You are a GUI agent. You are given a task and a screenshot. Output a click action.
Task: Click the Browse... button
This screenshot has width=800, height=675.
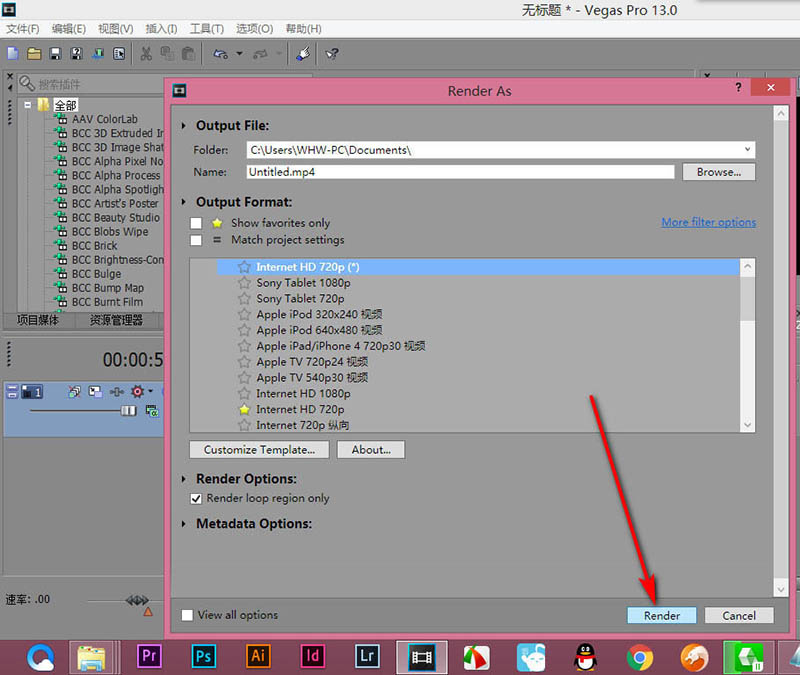click(719, 172)
